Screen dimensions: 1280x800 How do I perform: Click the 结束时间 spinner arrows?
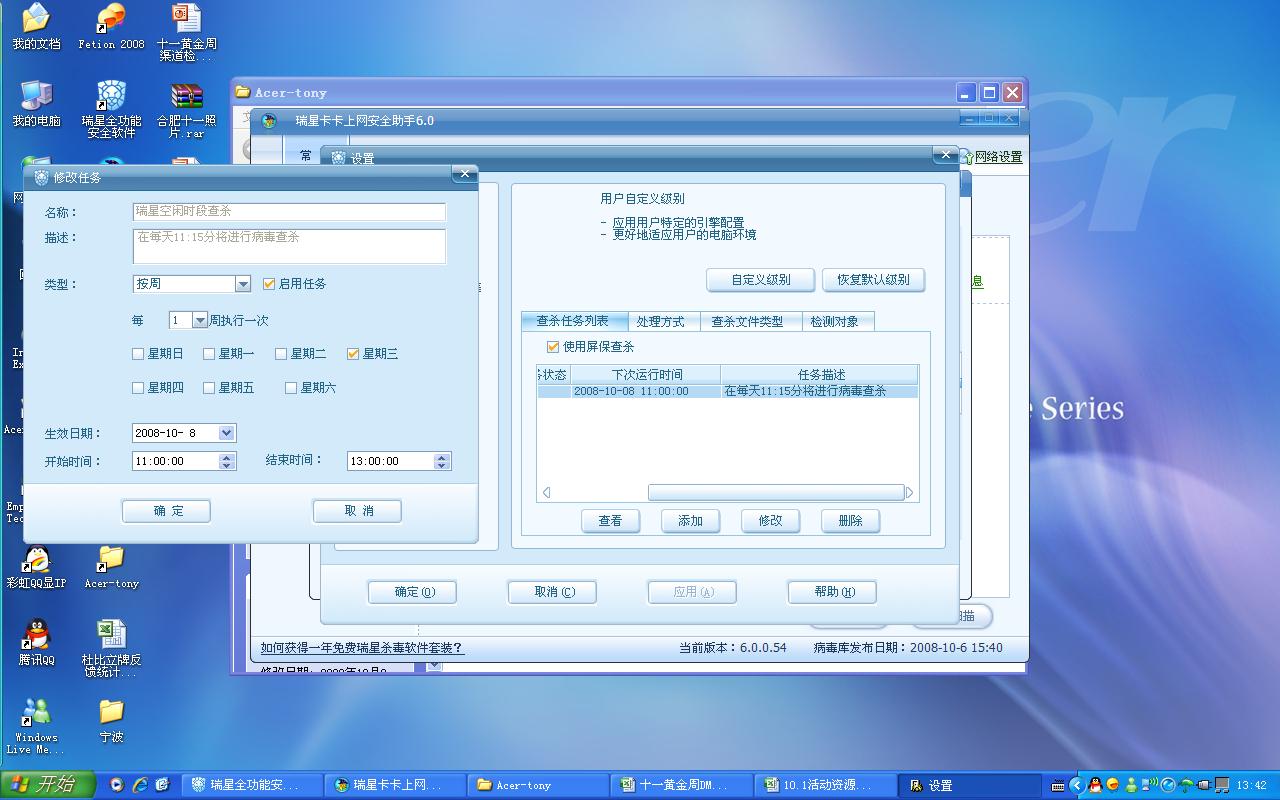pos(441,461)
